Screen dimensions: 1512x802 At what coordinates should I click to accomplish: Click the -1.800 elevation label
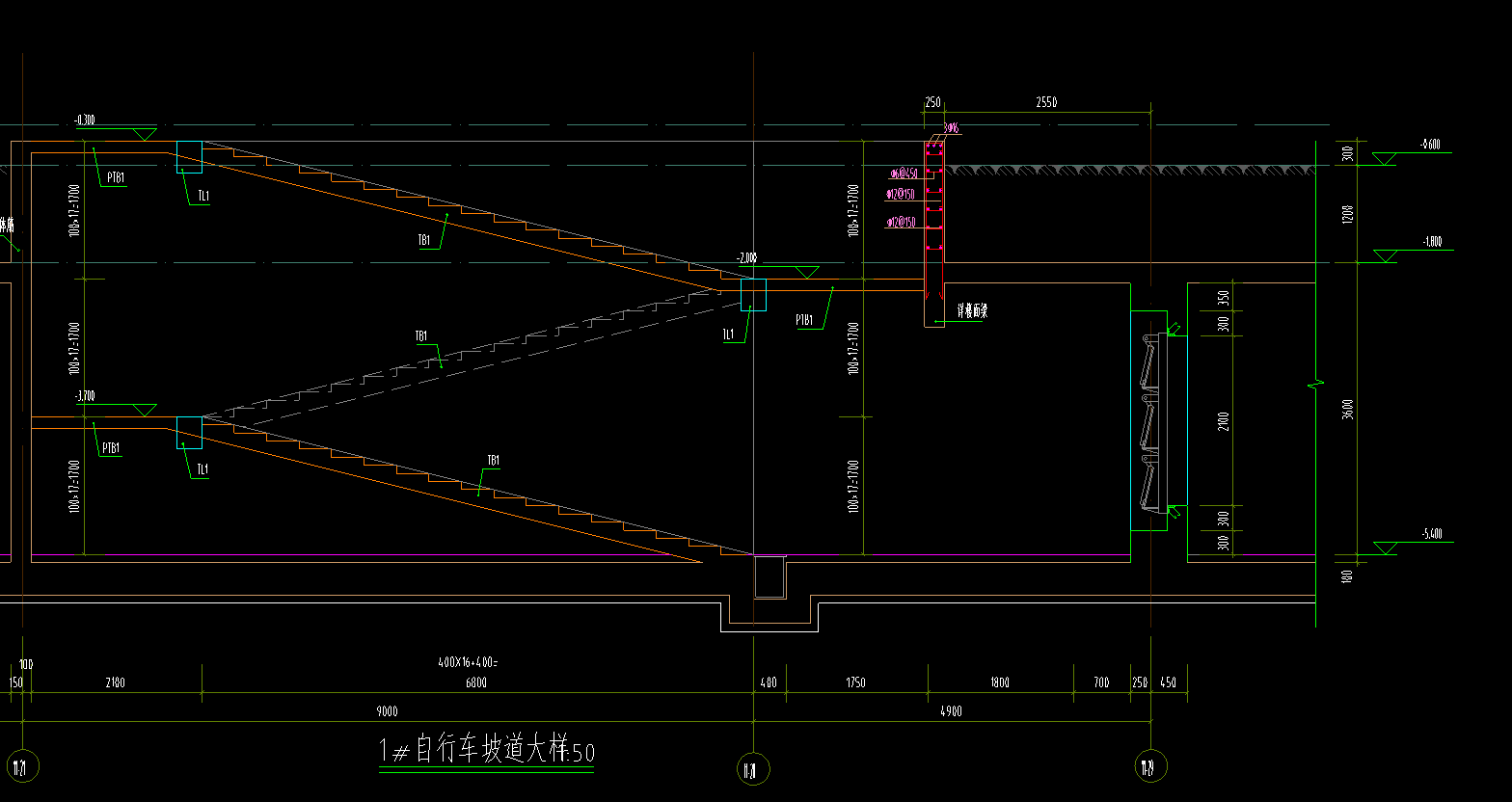1431,243
